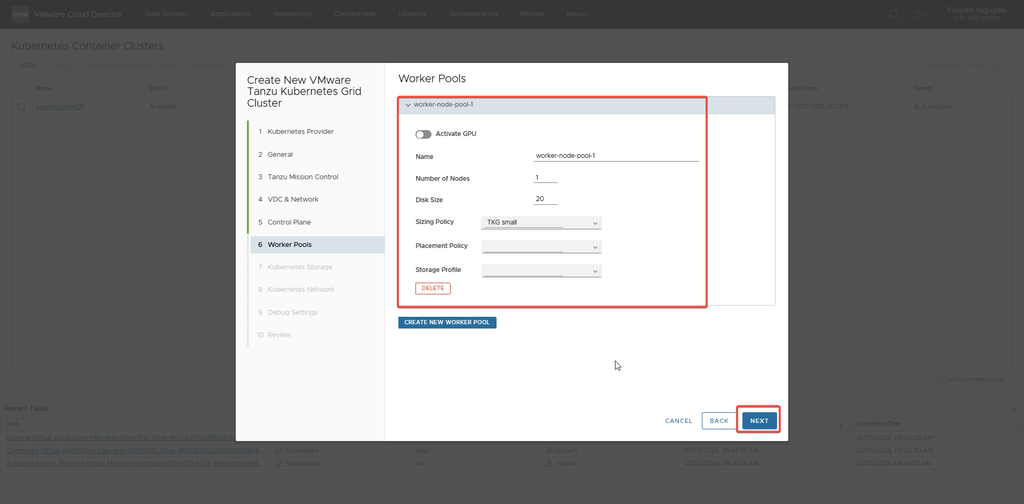Open the Sizing Policy dropdown
The image size is (1024, 504).
tap(541, 223)
